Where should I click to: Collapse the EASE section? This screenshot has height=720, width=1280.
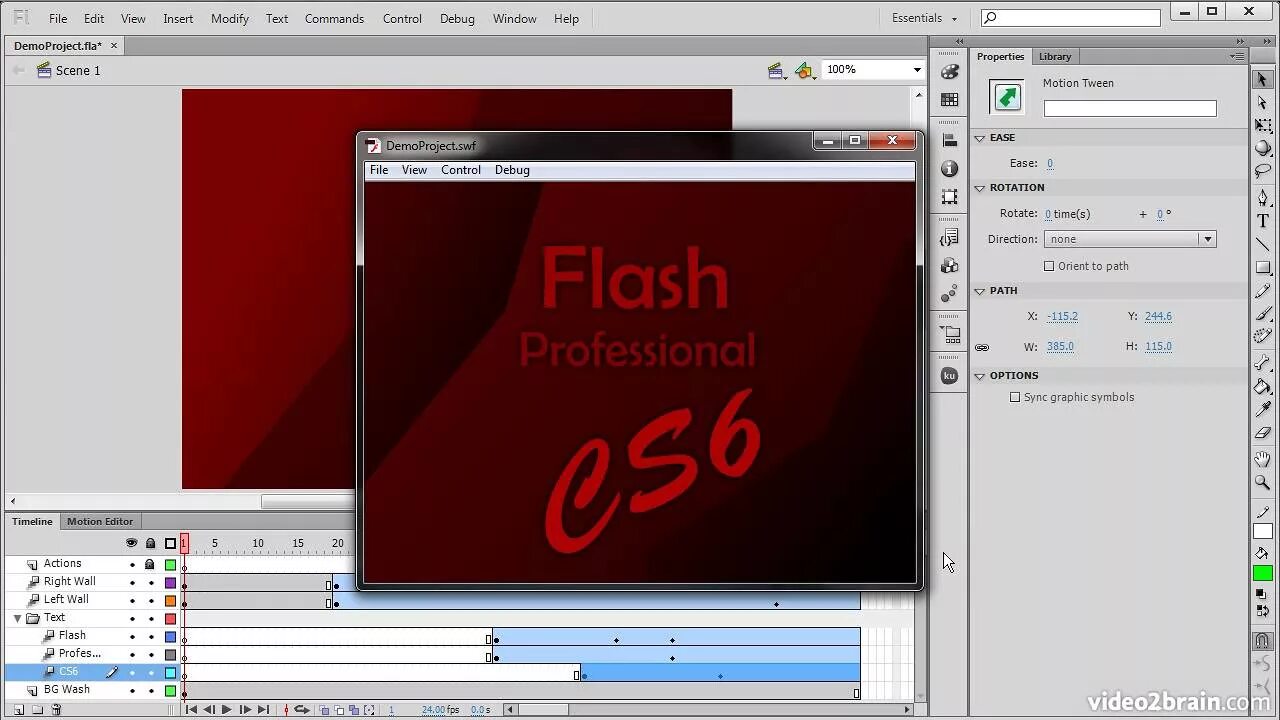tap(980, 138)
